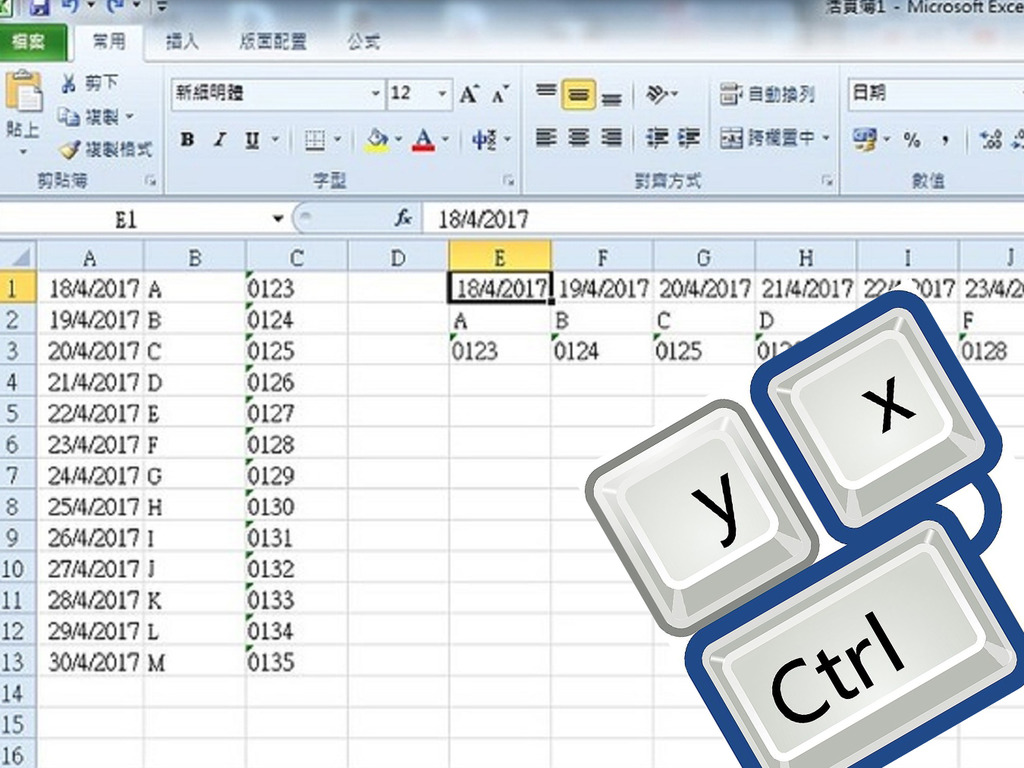The height and width of the screenshot is (768, 1024).
Task: Select column G header
Action: point(703,257)
